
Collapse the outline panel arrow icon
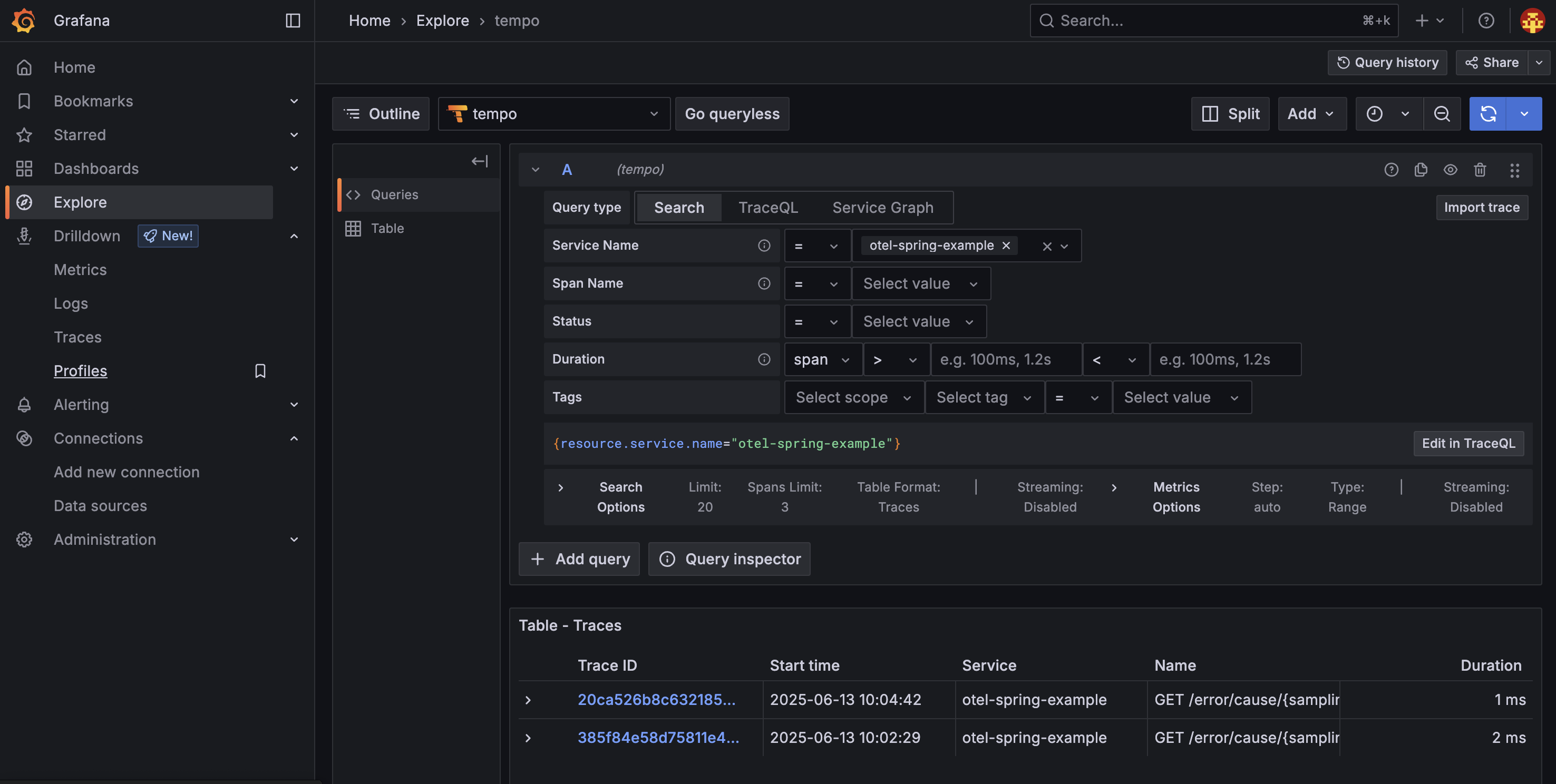click(480, 161)
